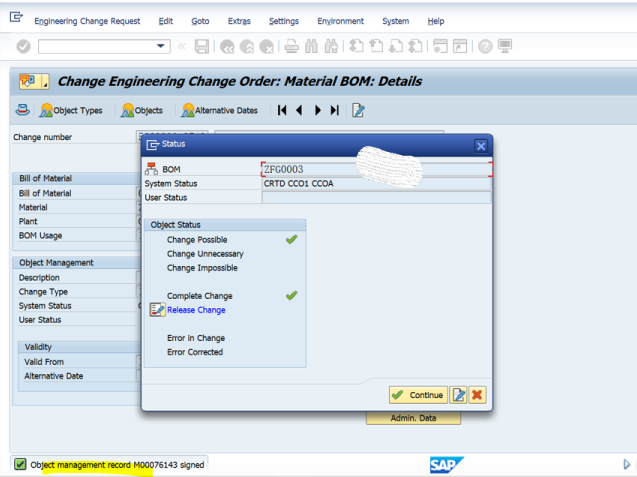Click the Create New Session icon

(x=440, y=46)
